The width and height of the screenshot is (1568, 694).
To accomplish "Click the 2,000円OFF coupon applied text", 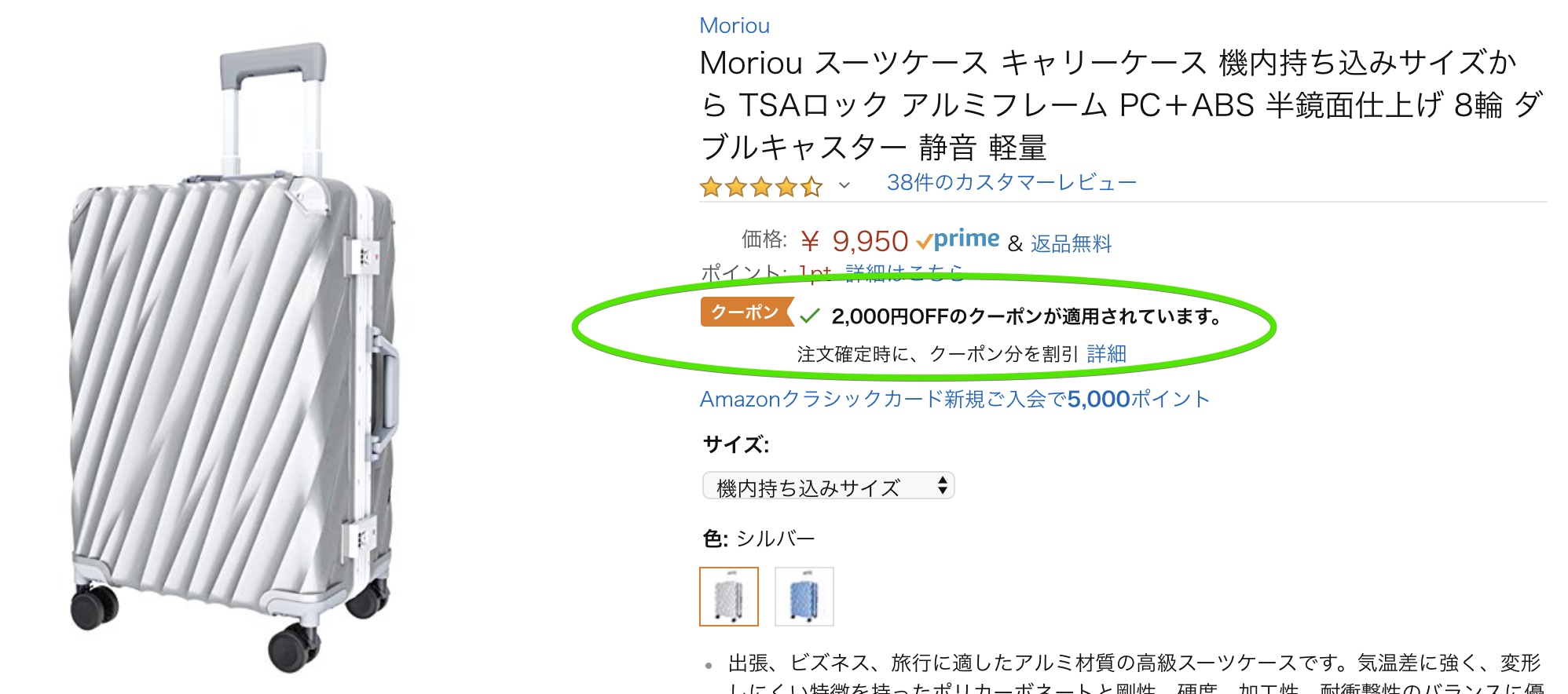I will (x=1026, y=316).
